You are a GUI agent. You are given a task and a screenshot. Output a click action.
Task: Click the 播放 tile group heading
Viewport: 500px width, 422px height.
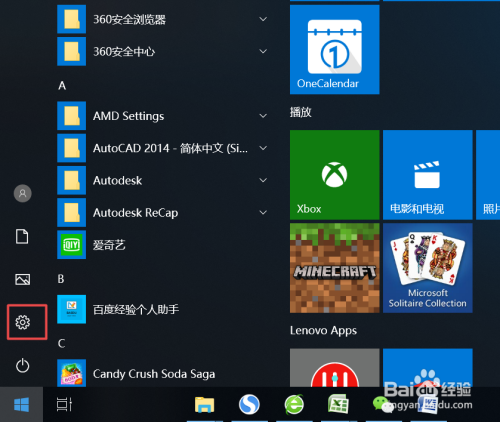[300, 112]
